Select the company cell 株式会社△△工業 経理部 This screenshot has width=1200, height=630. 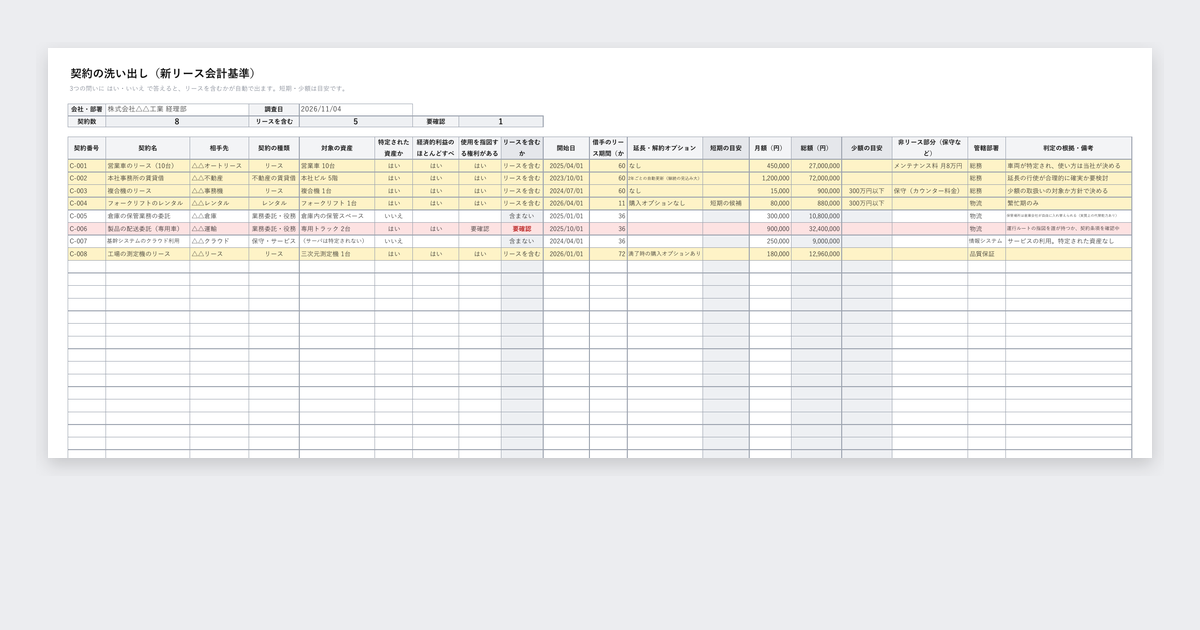click(177, 109)
